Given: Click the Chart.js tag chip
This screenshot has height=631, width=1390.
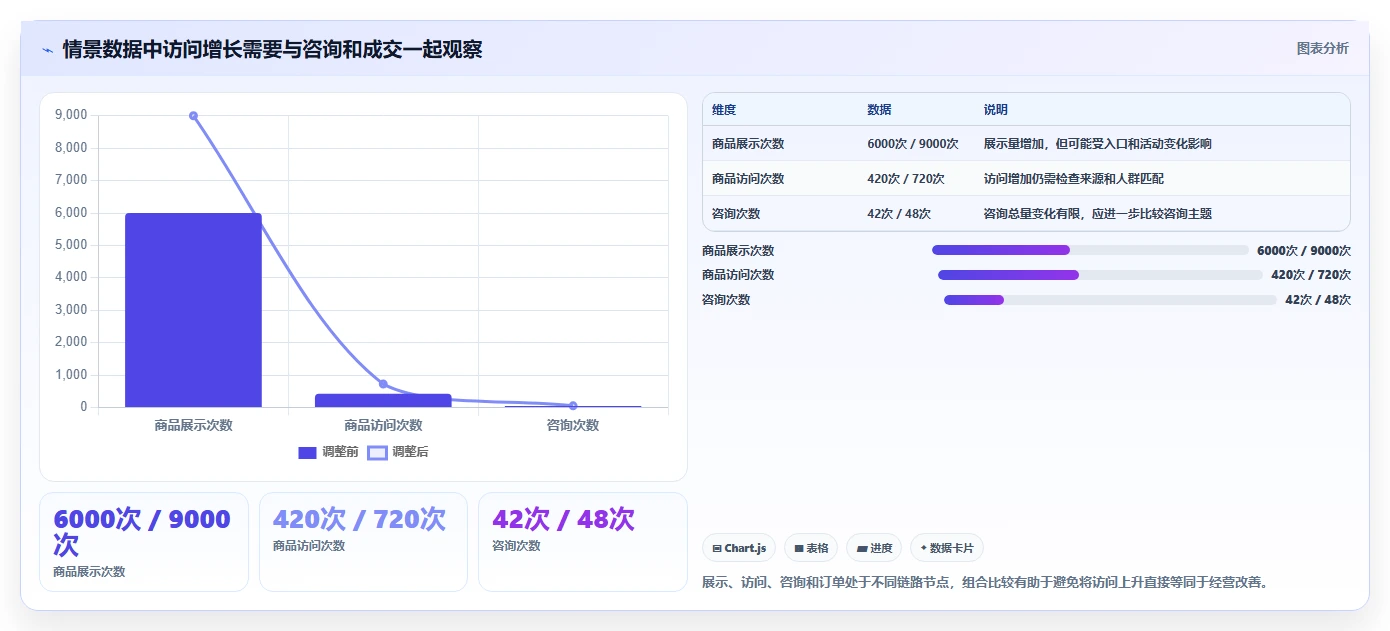Looking at the screenshot, I should tap(739, 548).
